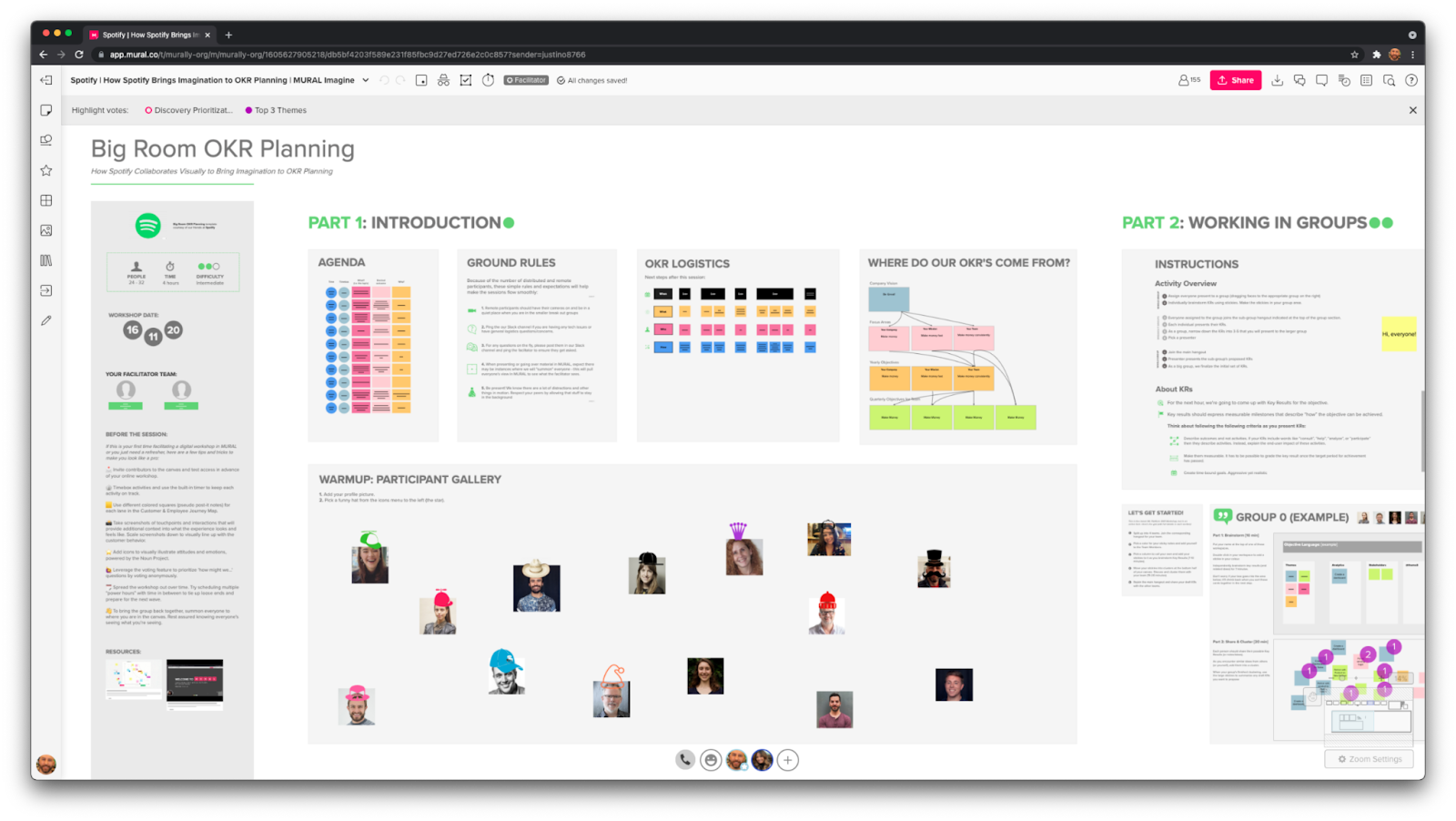Open the star icons tool in sidebar

[x=46, y=170]
